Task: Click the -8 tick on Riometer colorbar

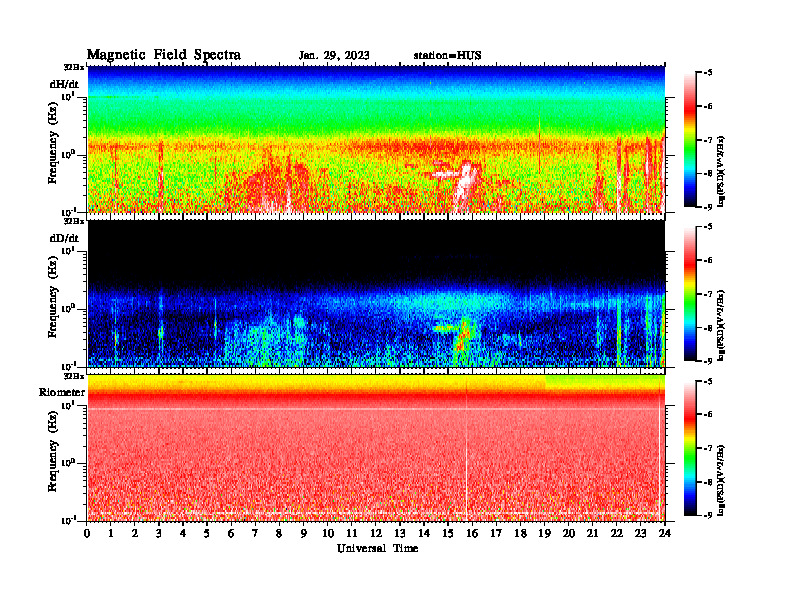Action: pos(708,482)
